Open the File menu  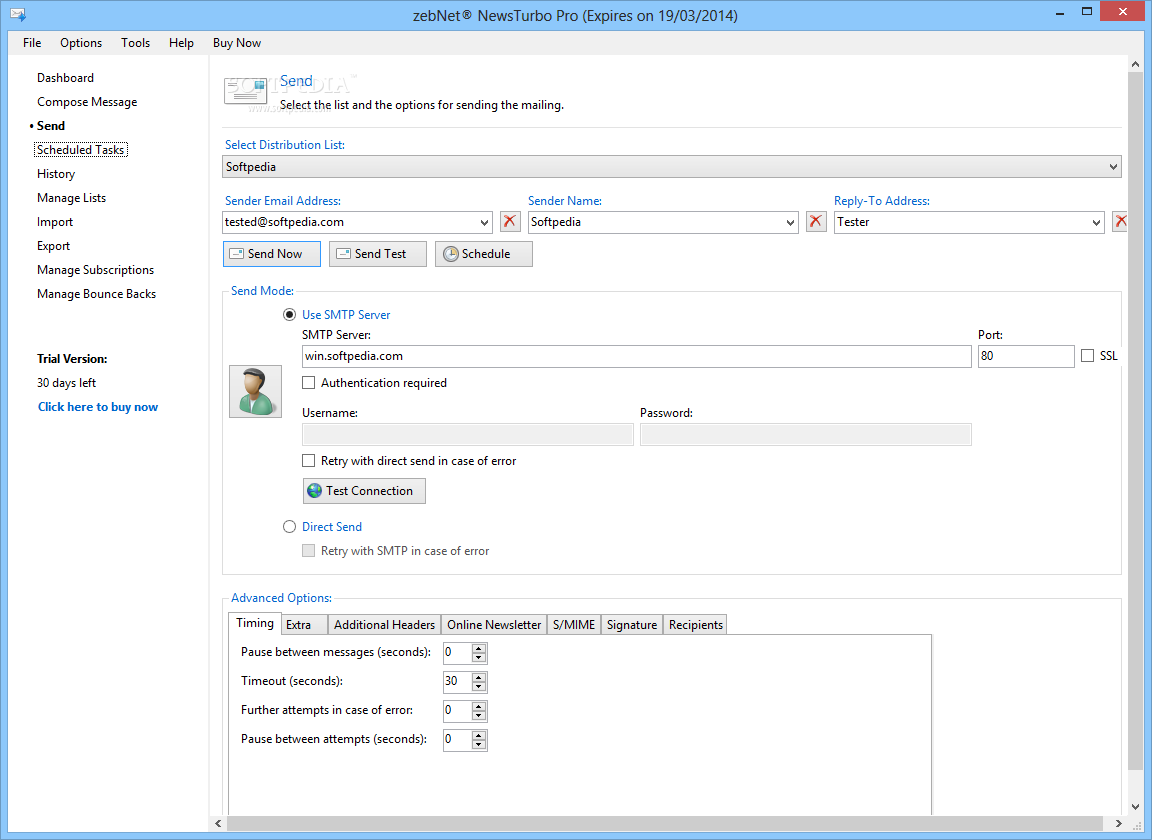point(32,43)
